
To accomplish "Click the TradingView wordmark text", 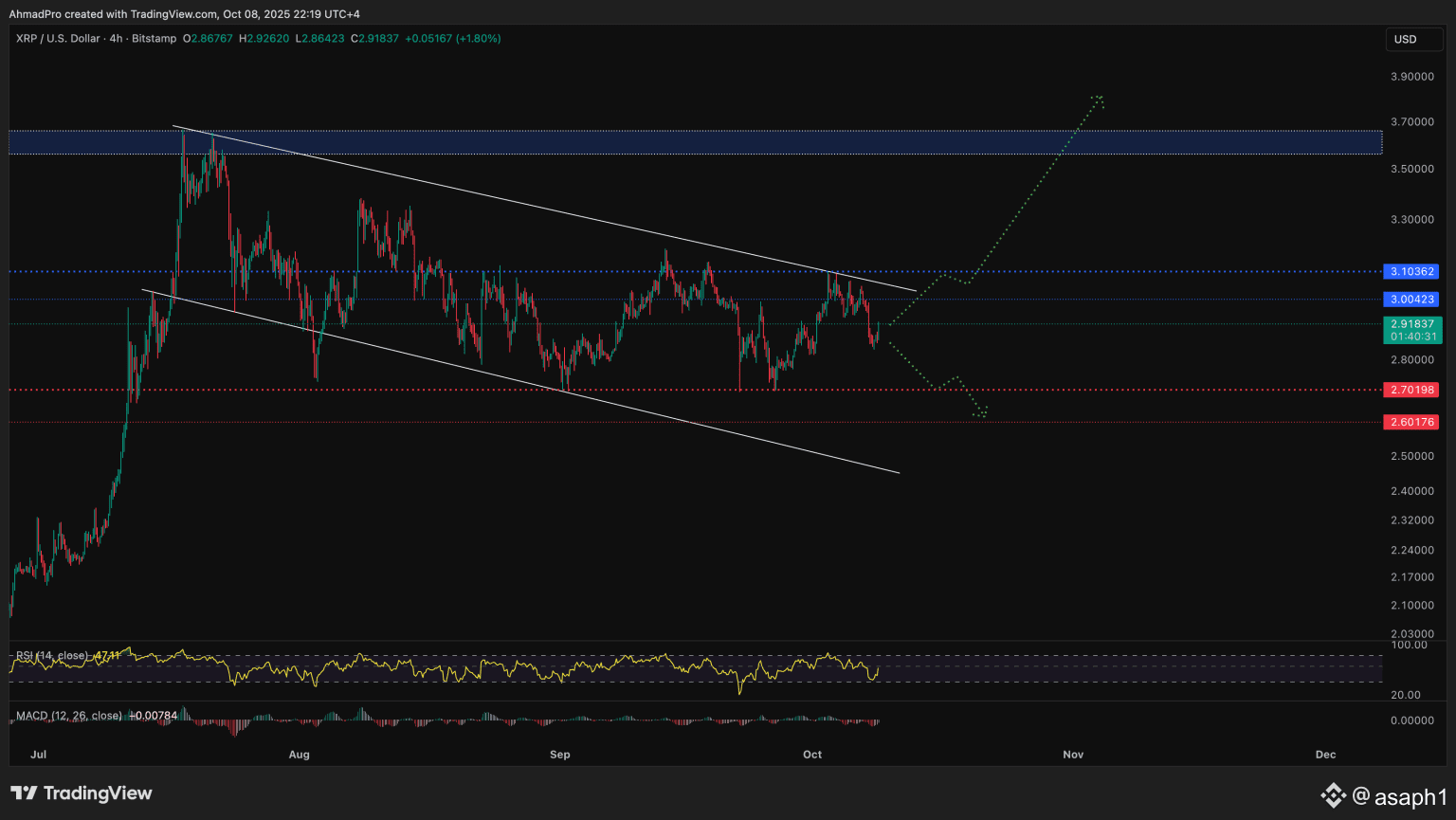I will click(98, 793).
